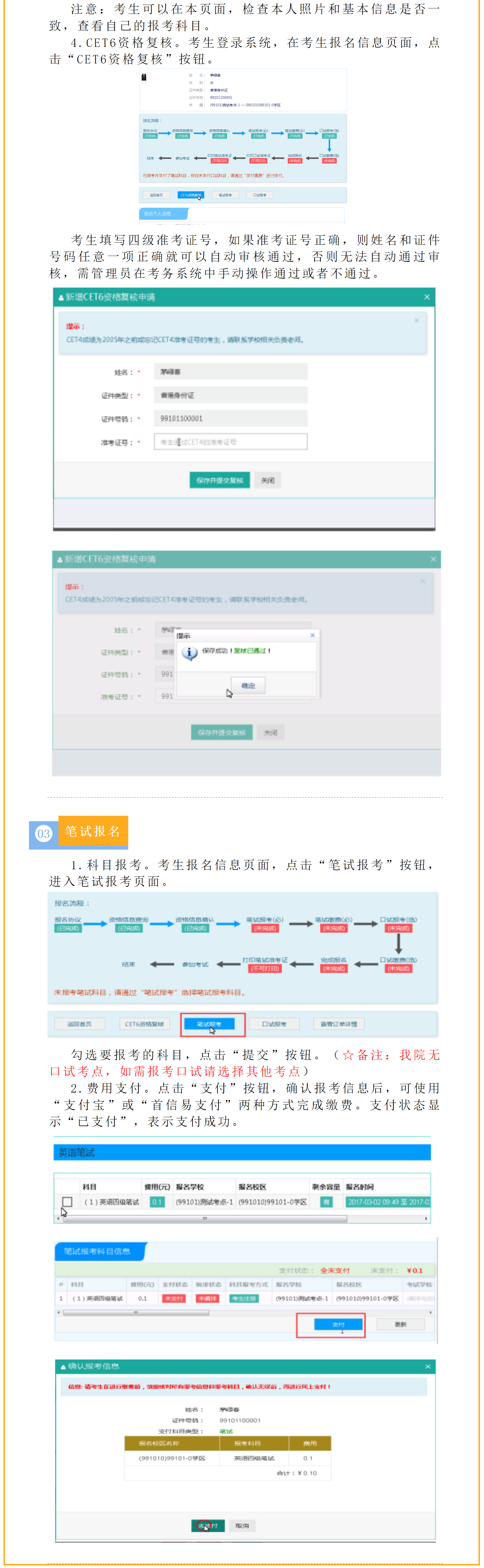Click the right scroll arrow of the 英语笔试 table

click(426, 1218)
